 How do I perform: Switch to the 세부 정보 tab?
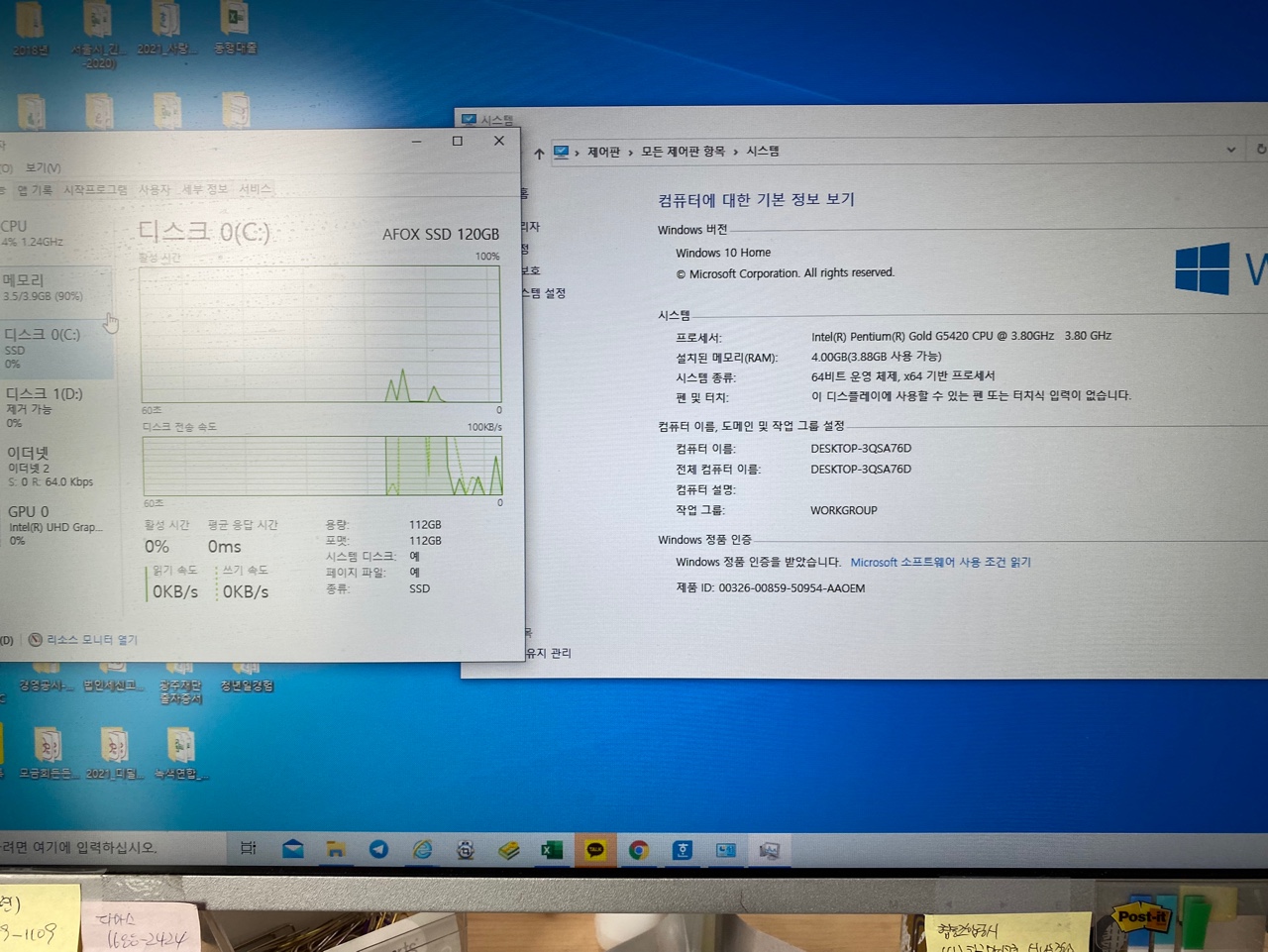coord(204,189)
